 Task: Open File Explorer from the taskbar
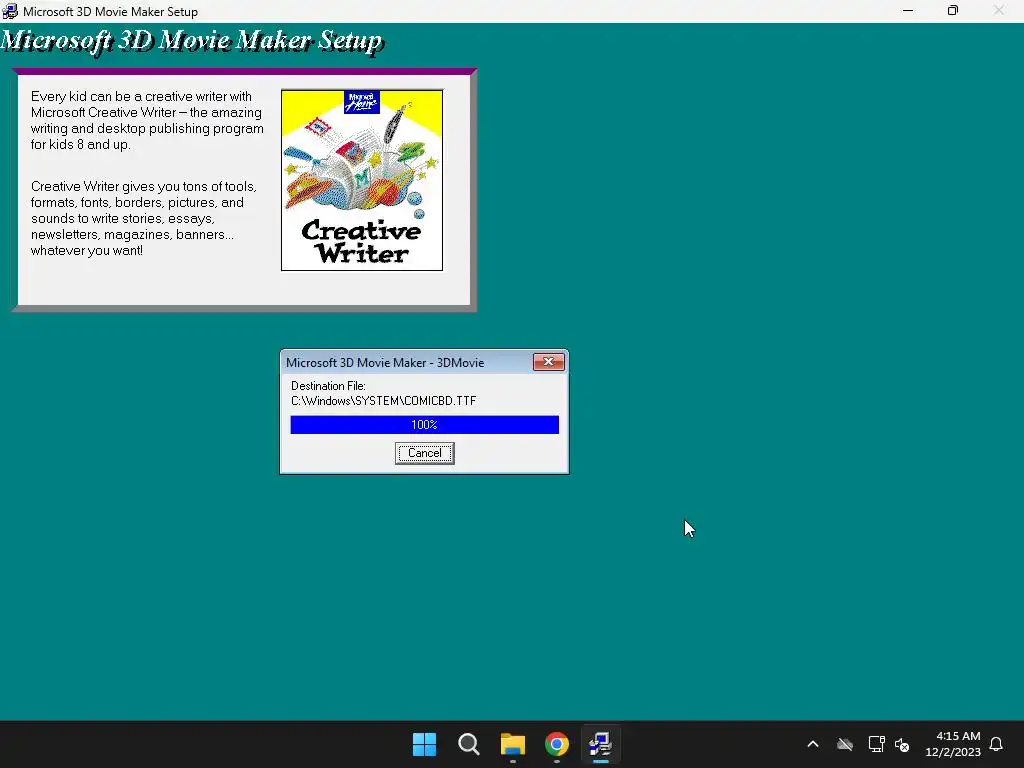click(513, 744)
